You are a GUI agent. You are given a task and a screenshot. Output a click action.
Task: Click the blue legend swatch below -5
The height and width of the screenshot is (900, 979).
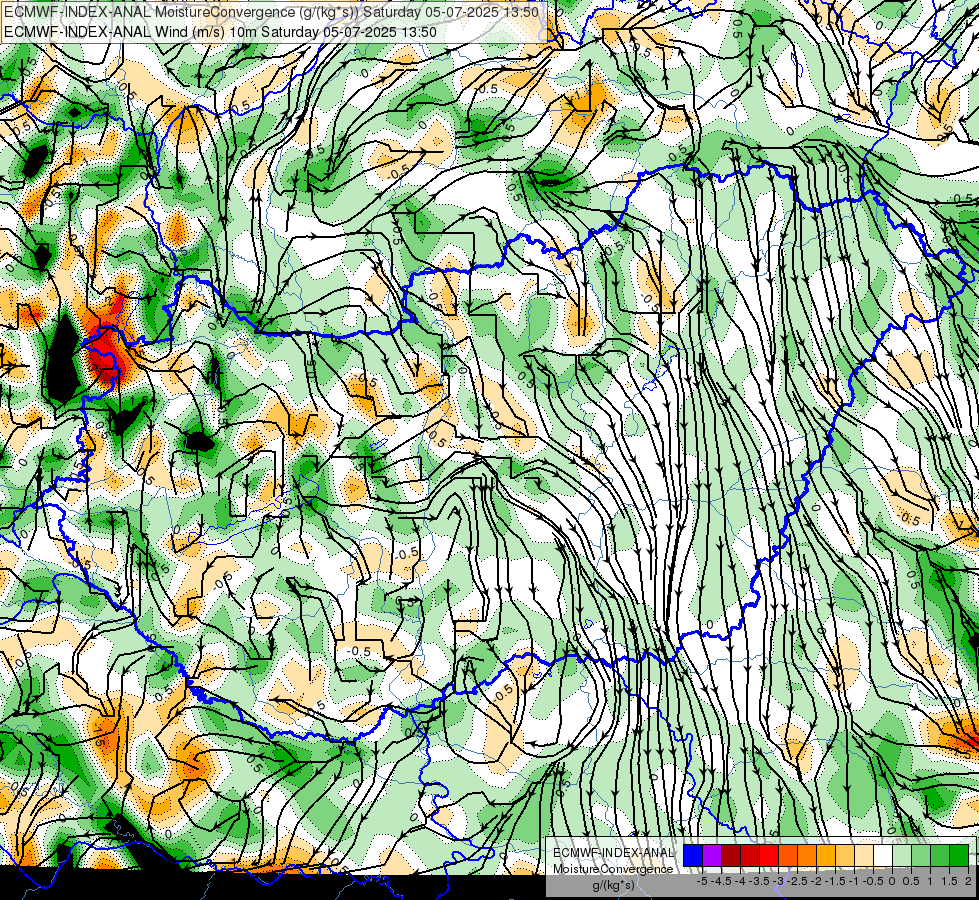[693, 855]
